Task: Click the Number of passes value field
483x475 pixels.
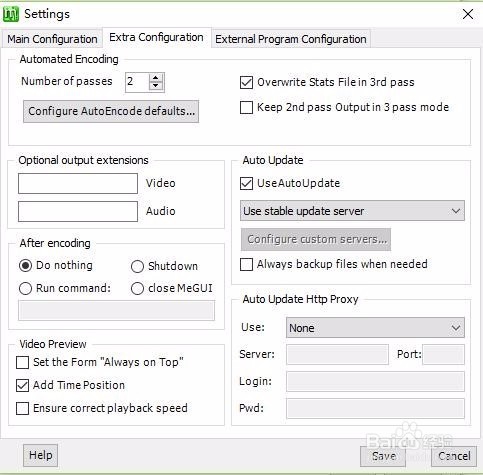Action: pyautogui.click(x=137, y=82)
